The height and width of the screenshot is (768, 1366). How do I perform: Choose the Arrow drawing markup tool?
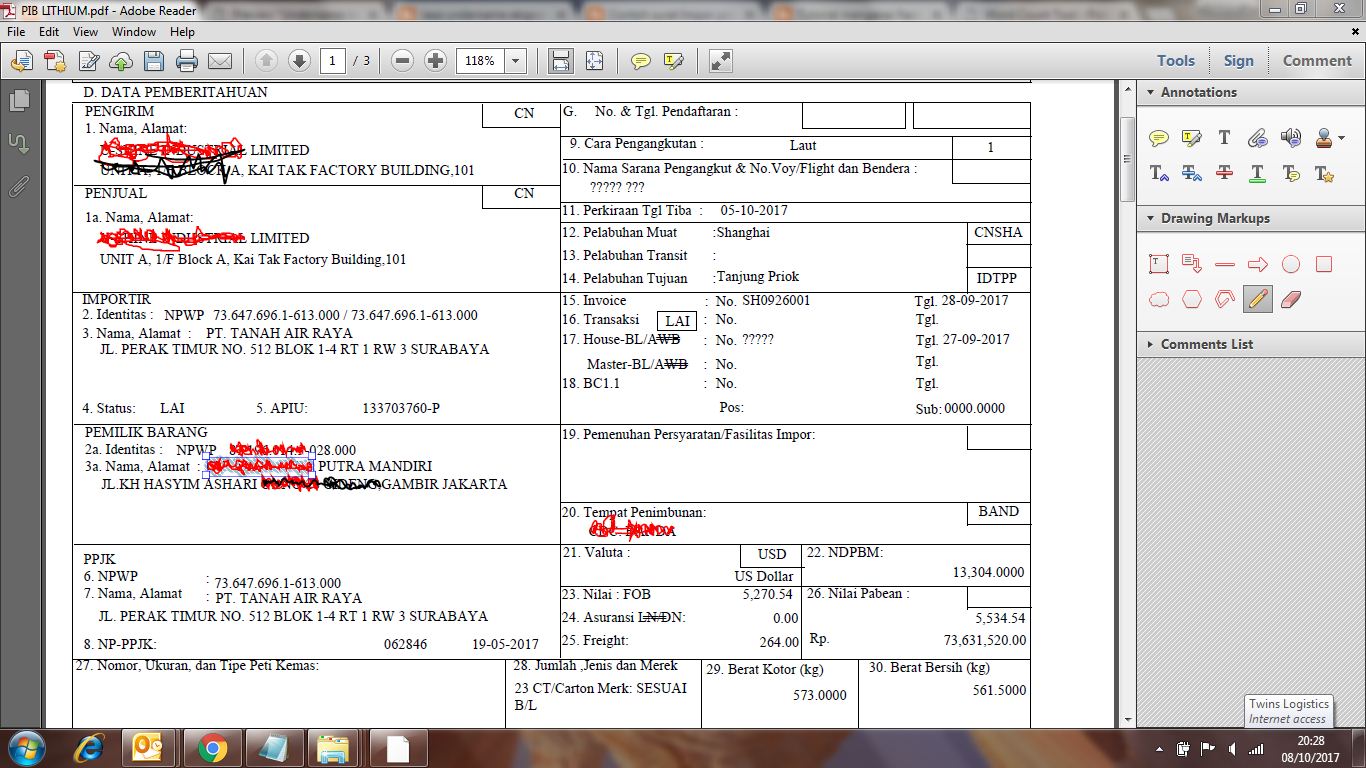pos(1258,263)
